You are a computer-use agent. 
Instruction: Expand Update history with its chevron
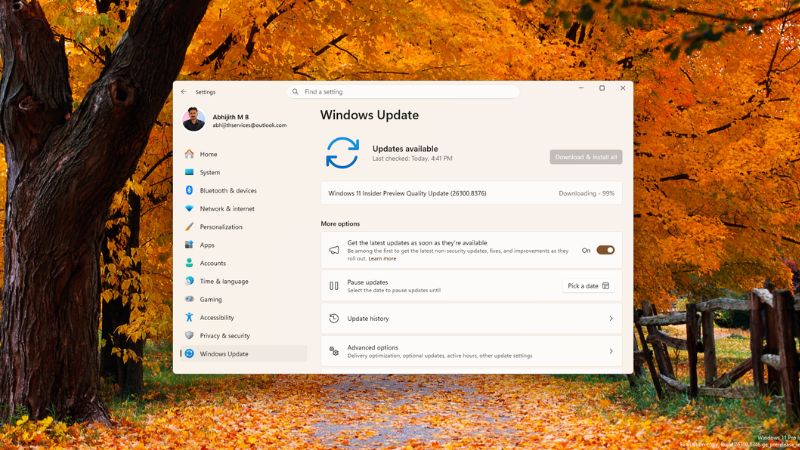[x=611, y=318]
